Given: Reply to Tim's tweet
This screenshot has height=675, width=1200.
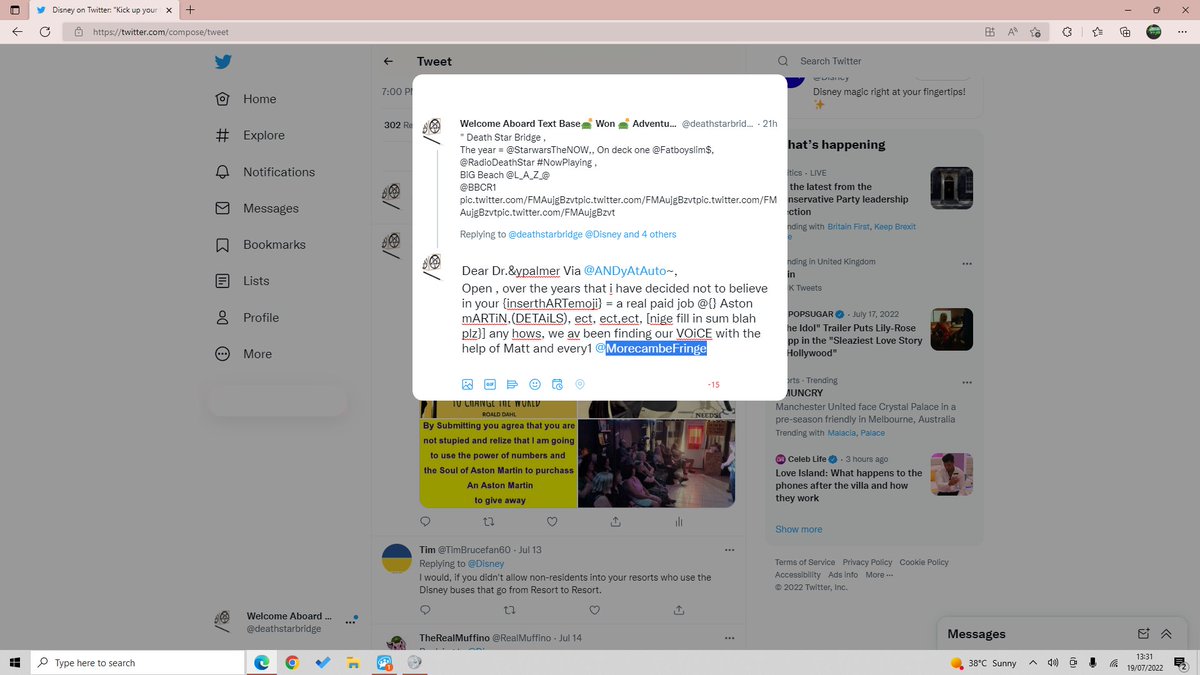Looking at the screenshot, I should pyautogui.click(x=425, y=610).
